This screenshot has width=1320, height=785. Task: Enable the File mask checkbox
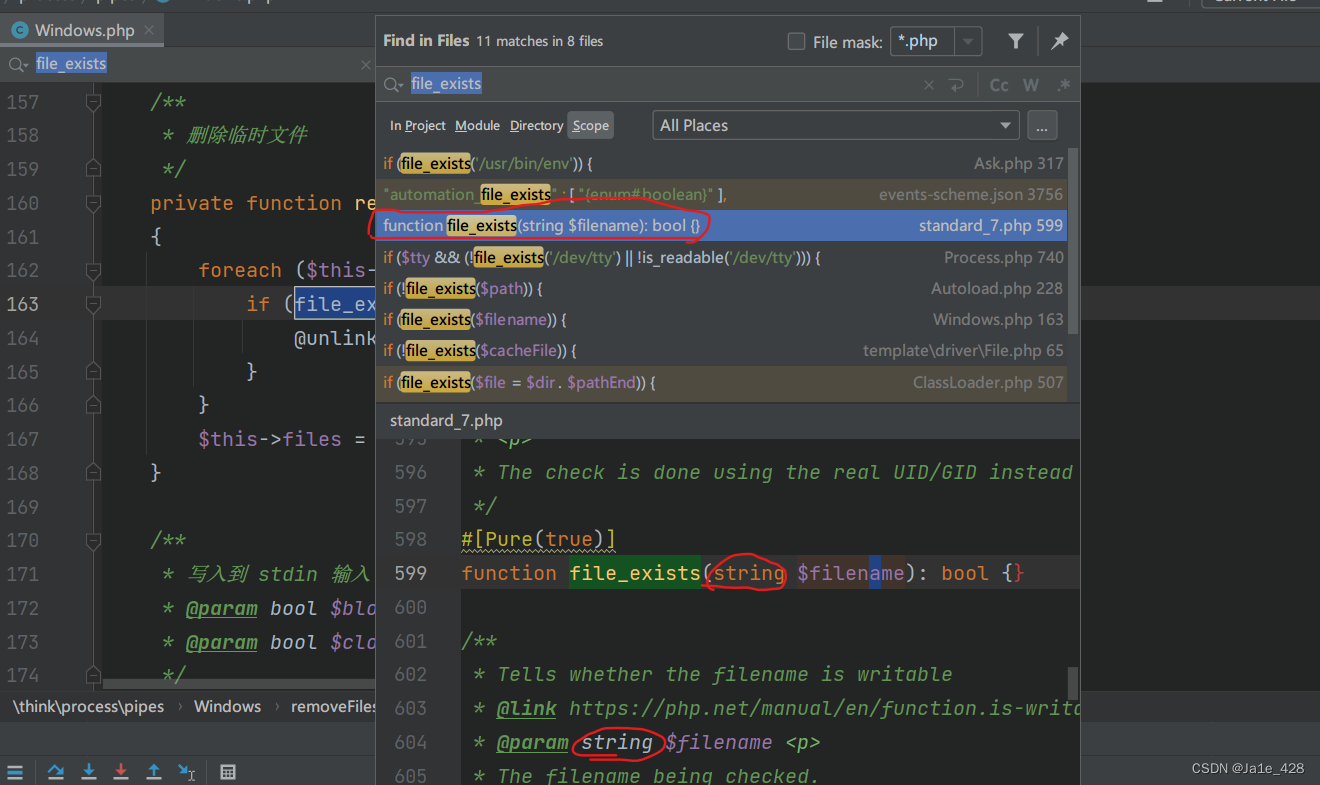click(796, 41)
